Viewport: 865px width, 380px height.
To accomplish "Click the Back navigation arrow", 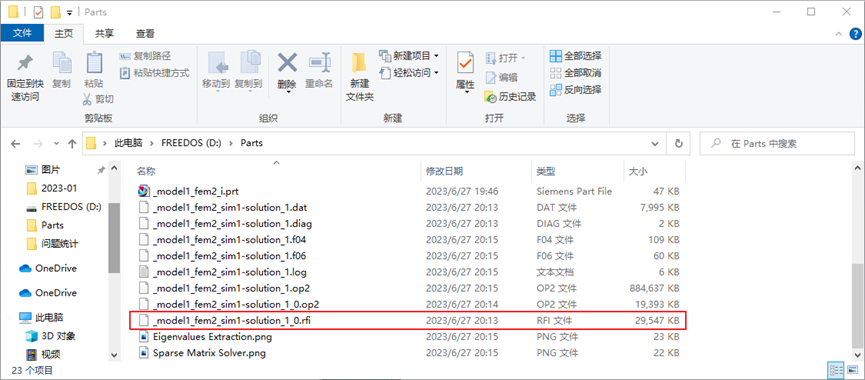I will [15, 143].
